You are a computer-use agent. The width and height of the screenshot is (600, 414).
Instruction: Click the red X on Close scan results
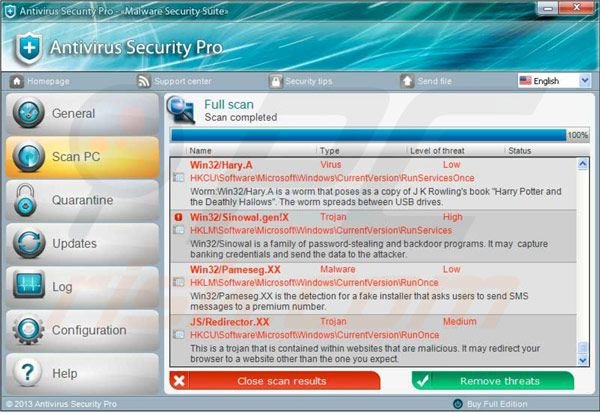coord(179,381)
